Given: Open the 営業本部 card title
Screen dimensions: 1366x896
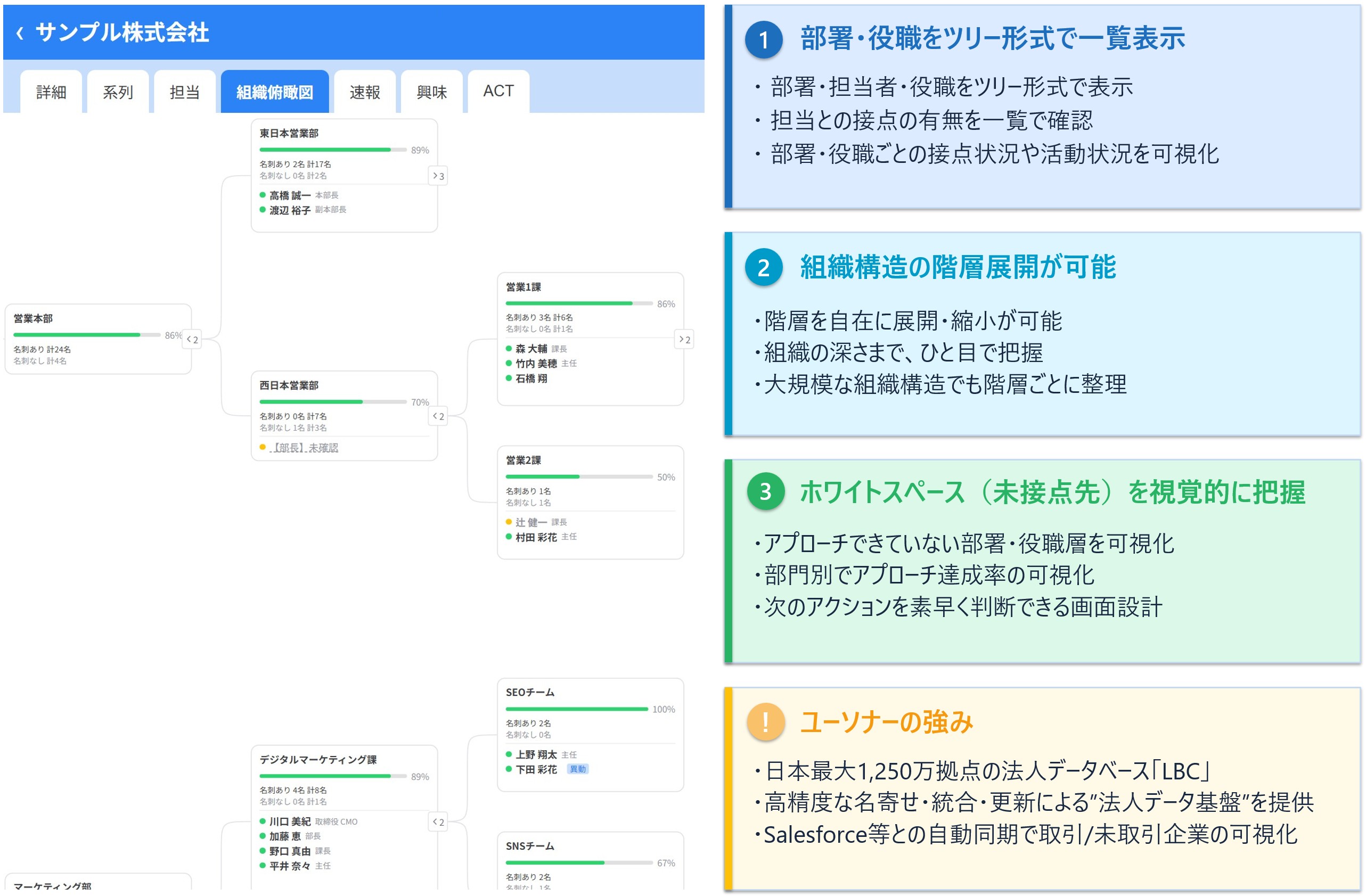Looking at the screenshot, I should [x=32, y=318].
